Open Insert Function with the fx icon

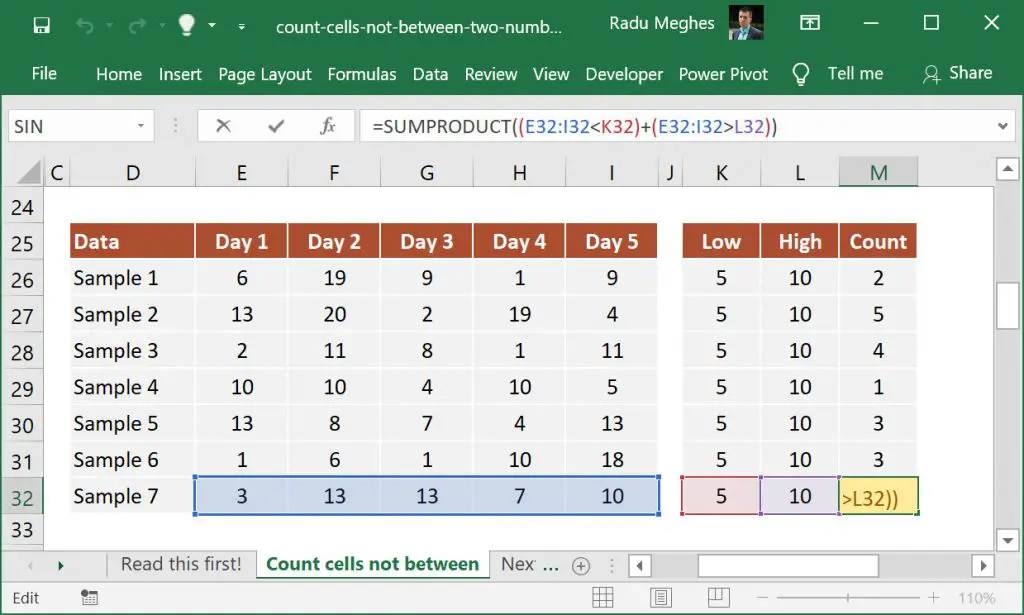point(327,126)
